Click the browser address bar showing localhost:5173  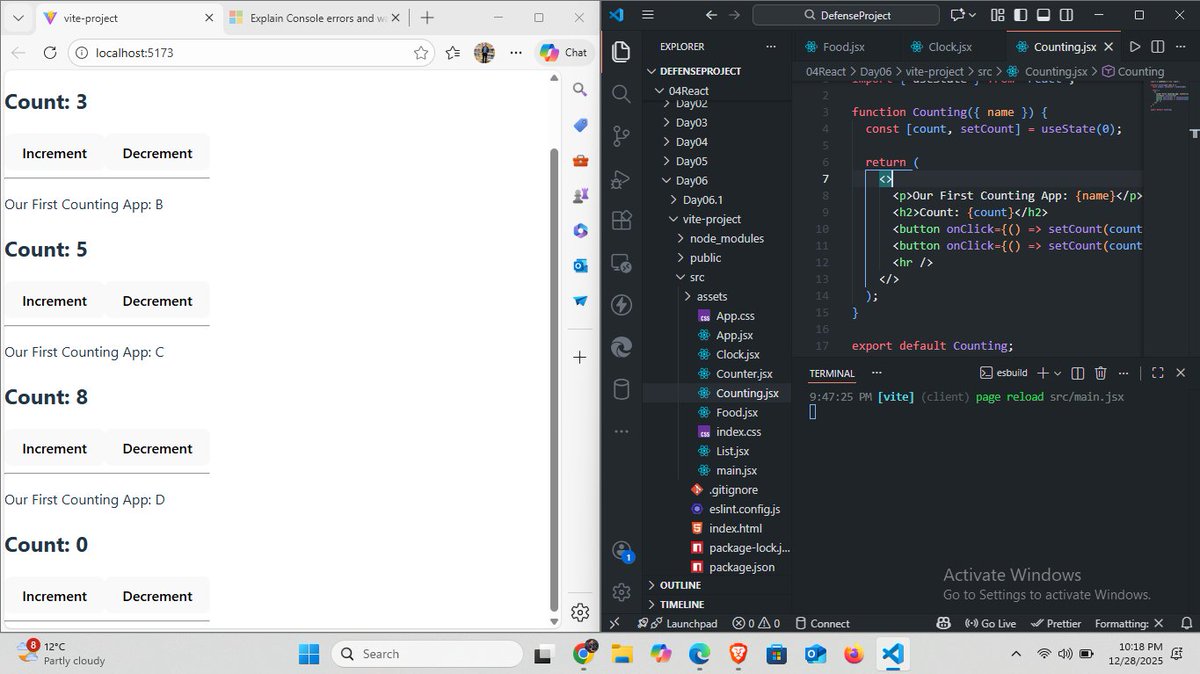click(x=250, y=53)
